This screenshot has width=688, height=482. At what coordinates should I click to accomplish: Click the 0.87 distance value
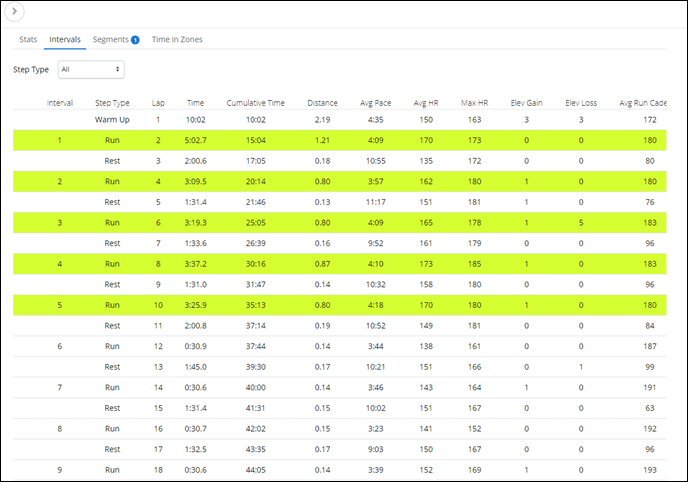point(322,264)
